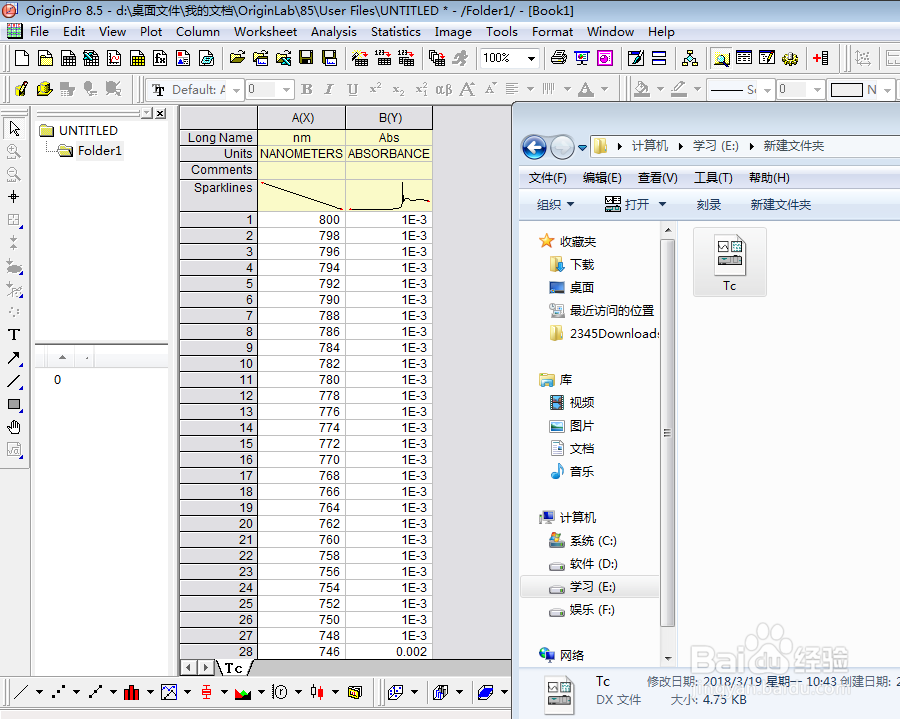Open dropdown arrow beside 打开 button
This screenshot has height=719, width=900.
pos(662,204)
